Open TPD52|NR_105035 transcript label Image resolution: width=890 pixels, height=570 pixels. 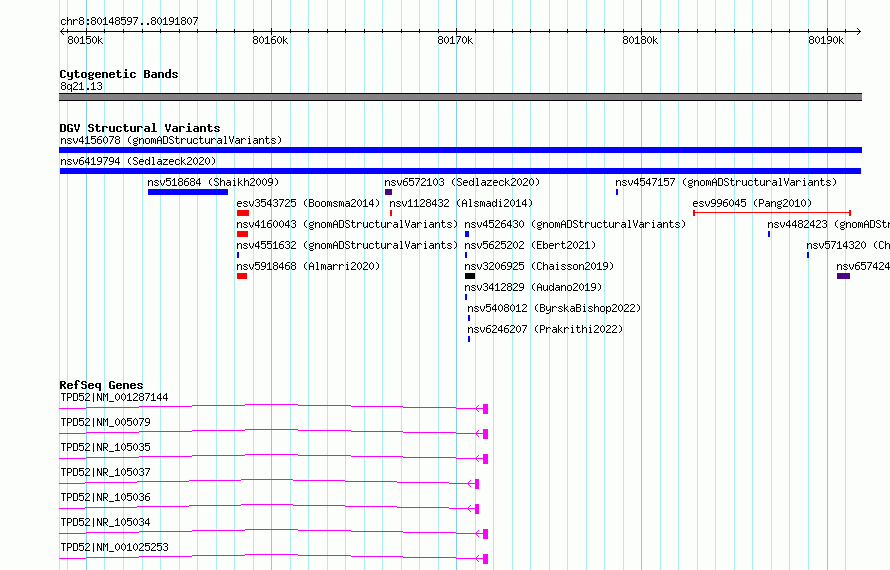105,447
